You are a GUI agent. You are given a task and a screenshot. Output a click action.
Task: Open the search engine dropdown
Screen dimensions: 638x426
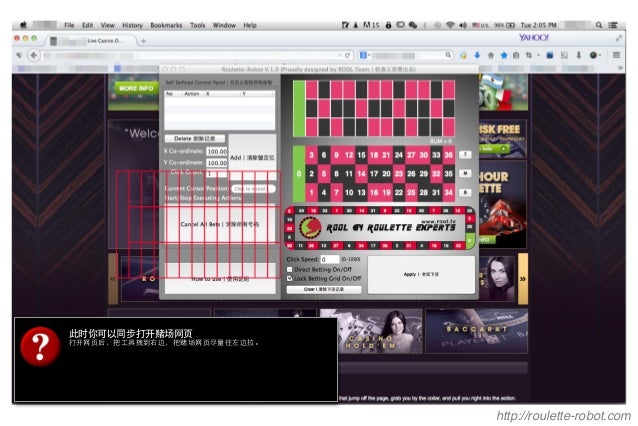pos(364,55)
